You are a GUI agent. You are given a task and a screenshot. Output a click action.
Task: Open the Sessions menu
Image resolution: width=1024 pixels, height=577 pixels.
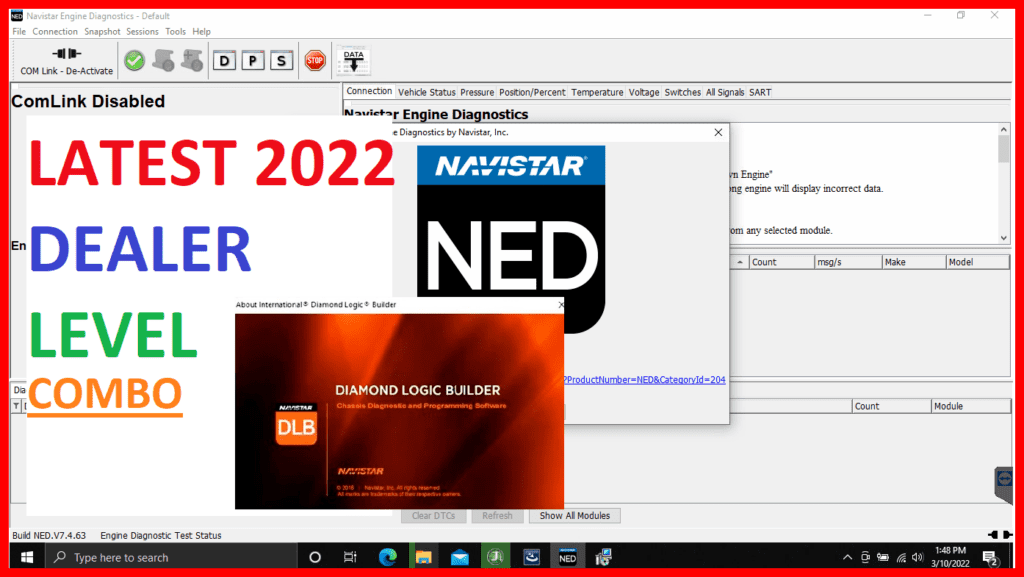pyautogui.click(x=142, y=31)
